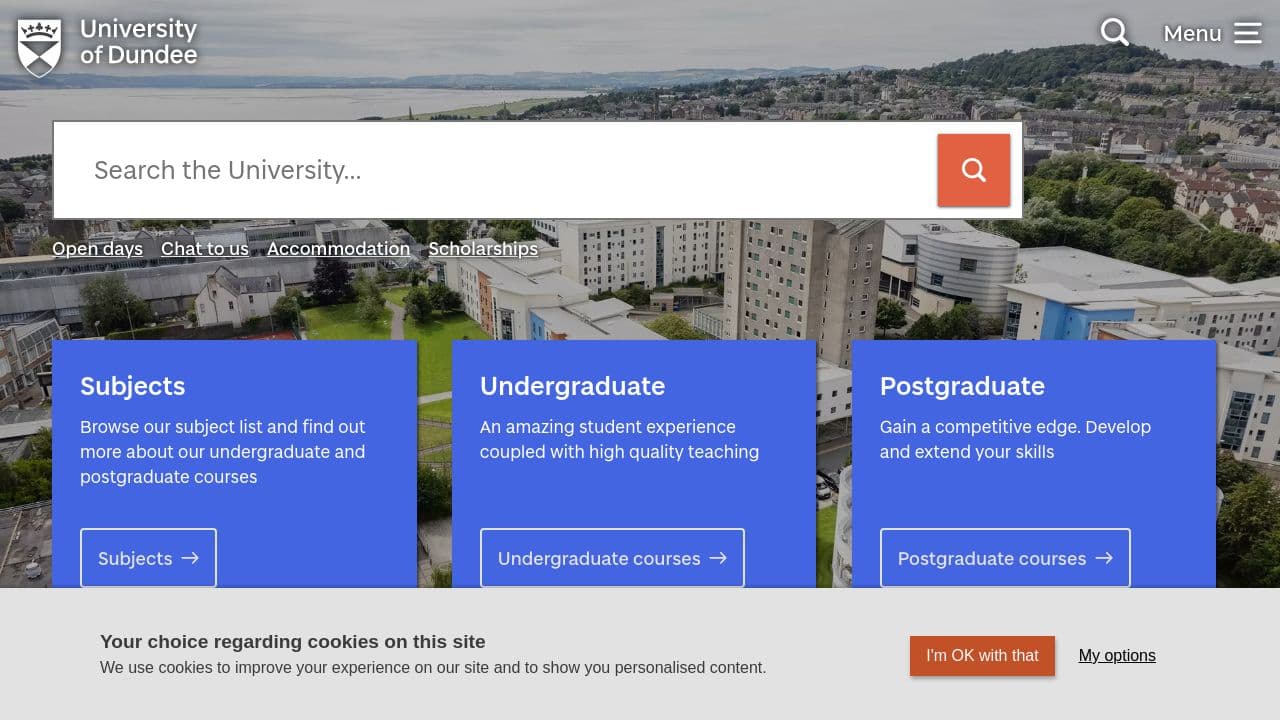Visit the Accommodation page link
This screenshot has height=720, width=1280.
click(x=338, y=248)
